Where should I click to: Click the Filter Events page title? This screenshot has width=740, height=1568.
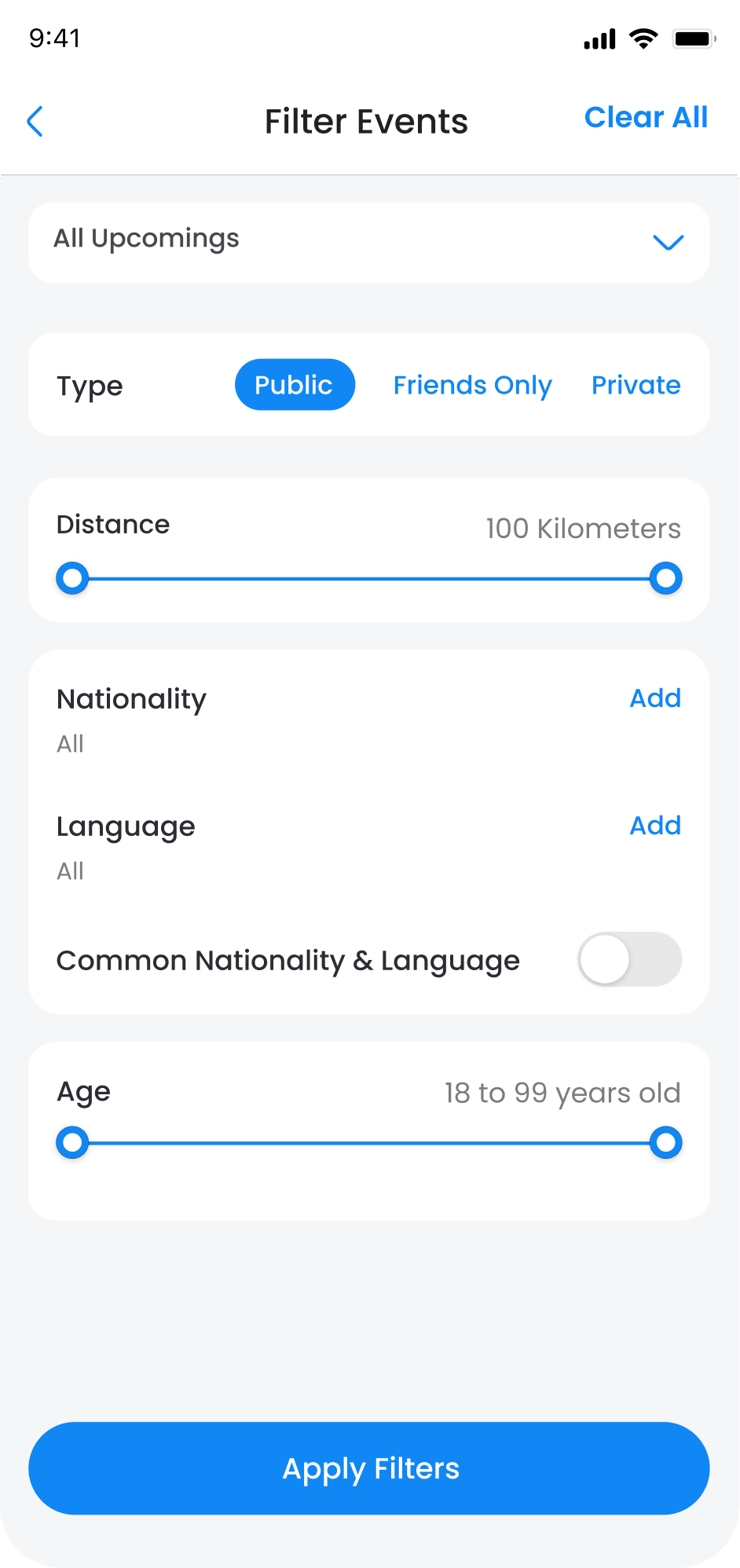(x=366, y=122)
